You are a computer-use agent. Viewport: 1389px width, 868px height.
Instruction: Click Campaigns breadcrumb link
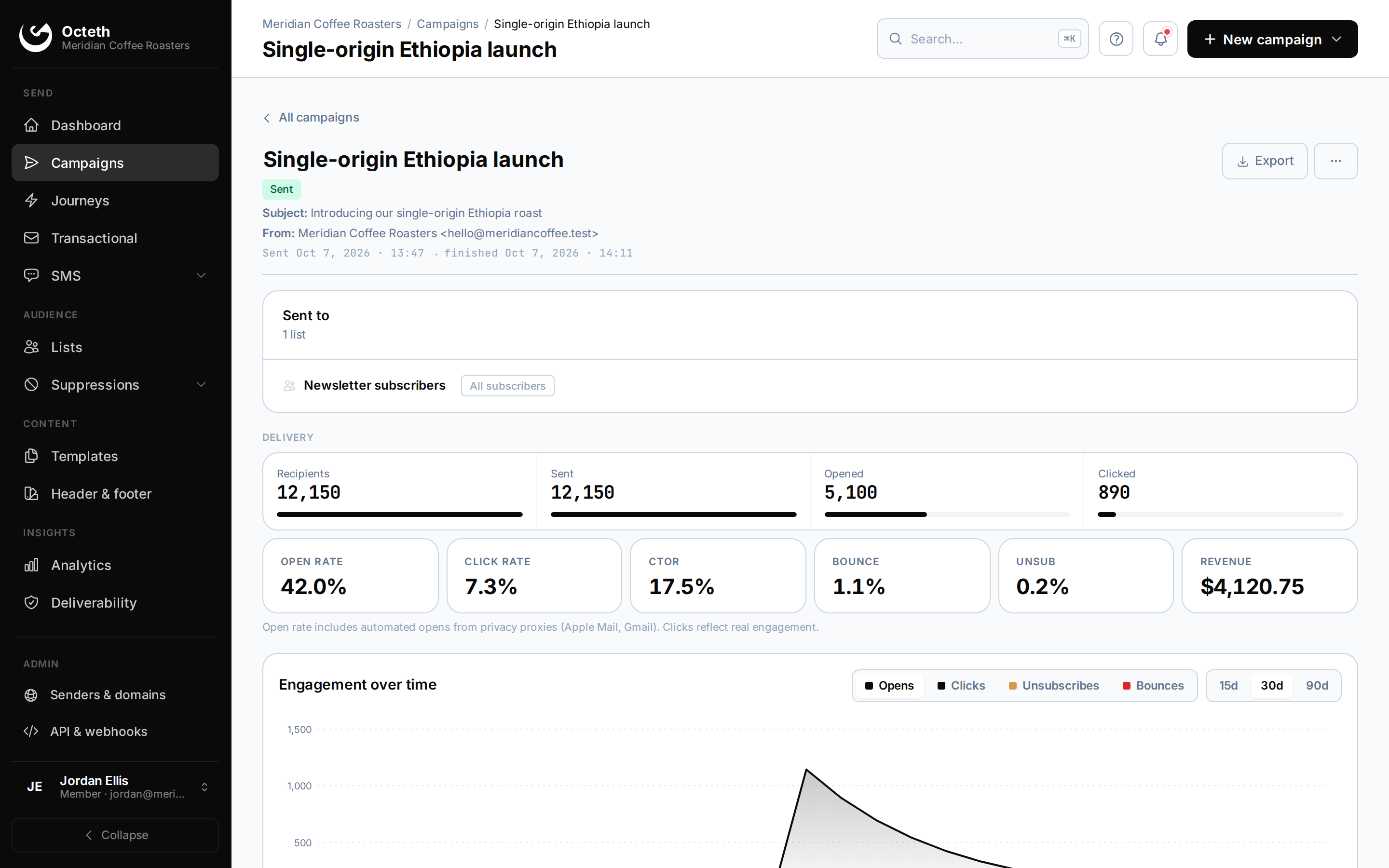point(447,24)
